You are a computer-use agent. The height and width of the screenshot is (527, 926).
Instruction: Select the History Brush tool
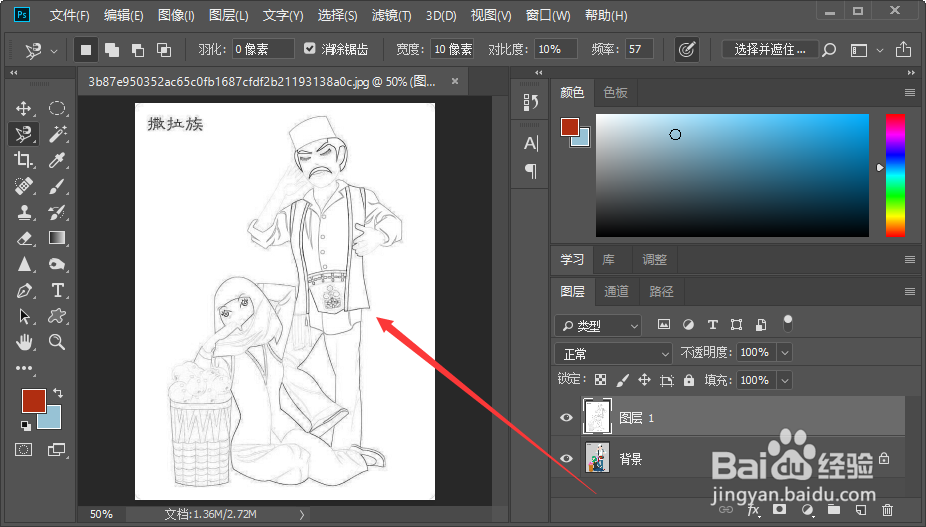tap(57, 212)
